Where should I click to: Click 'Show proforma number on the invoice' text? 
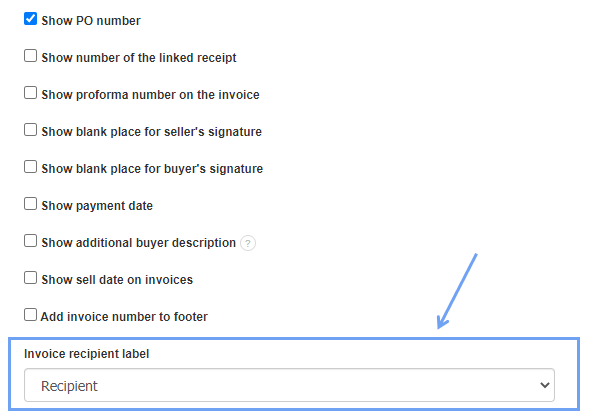click(x=150, y=95)
